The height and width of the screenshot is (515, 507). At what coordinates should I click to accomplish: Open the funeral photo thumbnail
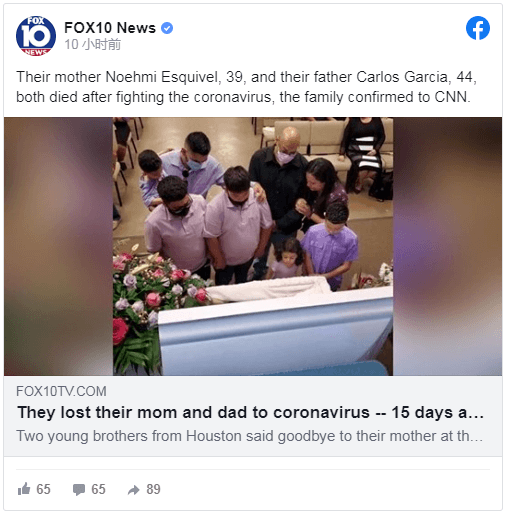click(x=253, y=246)
